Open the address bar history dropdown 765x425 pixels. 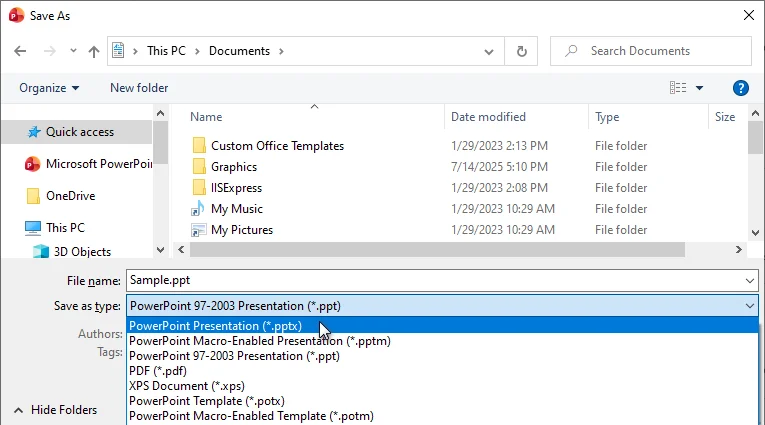(488, 52)
